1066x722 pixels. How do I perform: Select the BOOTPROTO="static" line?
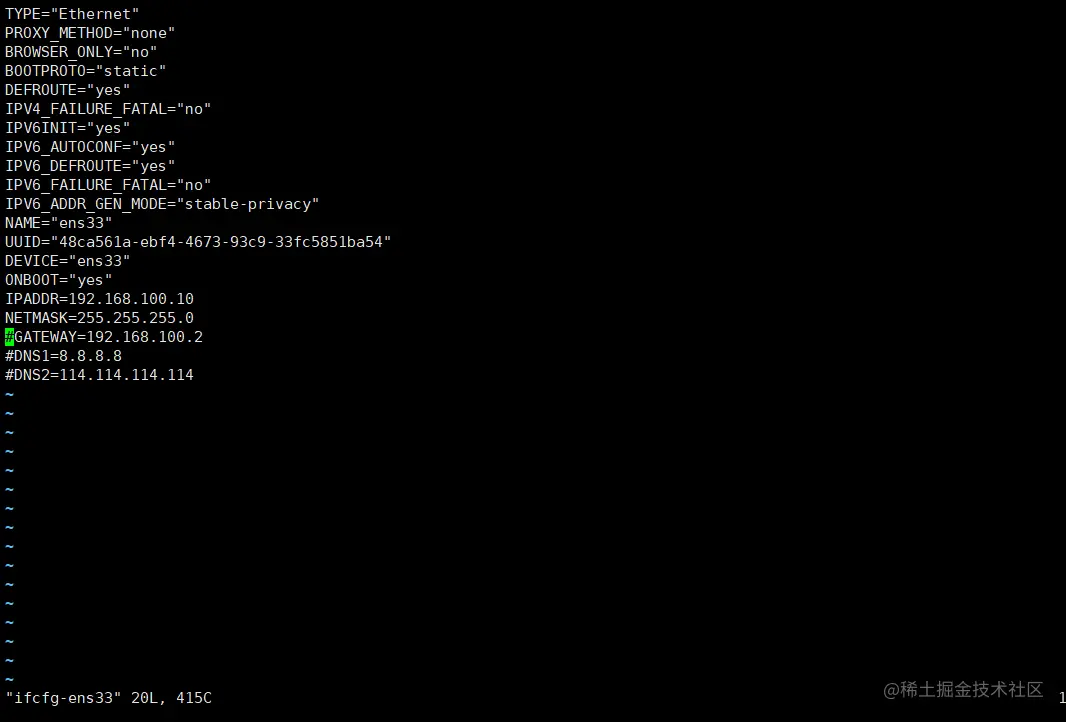(85, 71)
